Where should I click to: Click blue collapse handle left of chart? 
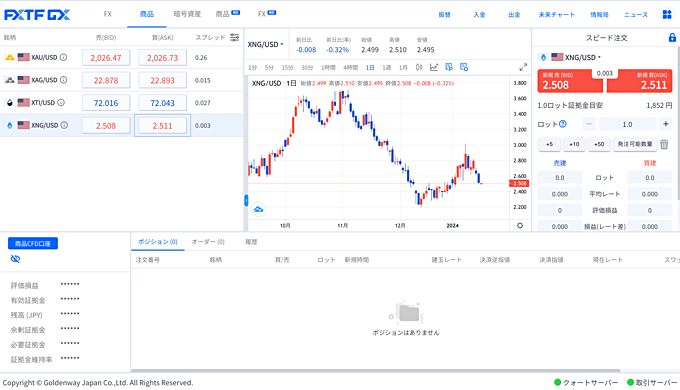click(x=246, y=200)
